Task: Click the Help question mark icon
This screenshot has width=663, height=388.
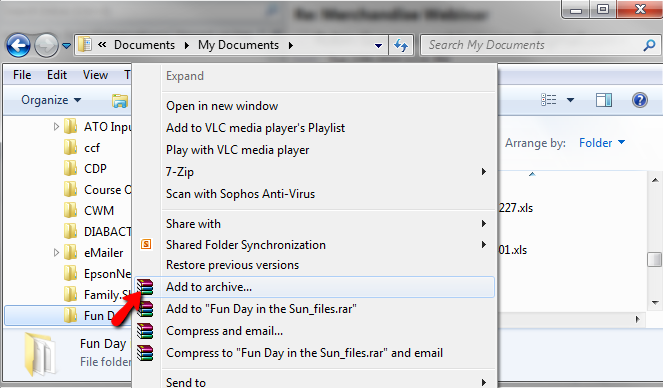Action: (640, 100)
